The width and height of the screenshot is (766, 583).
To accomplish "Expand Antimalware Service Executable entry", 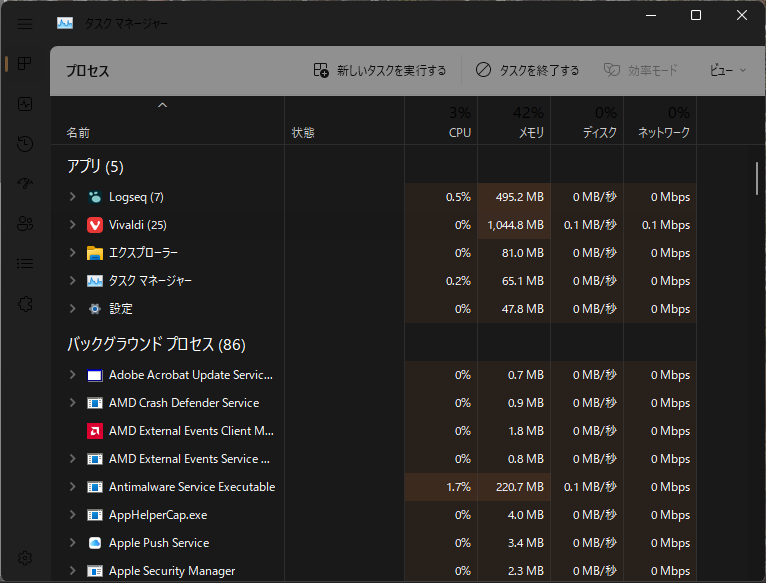I will 72,486.
